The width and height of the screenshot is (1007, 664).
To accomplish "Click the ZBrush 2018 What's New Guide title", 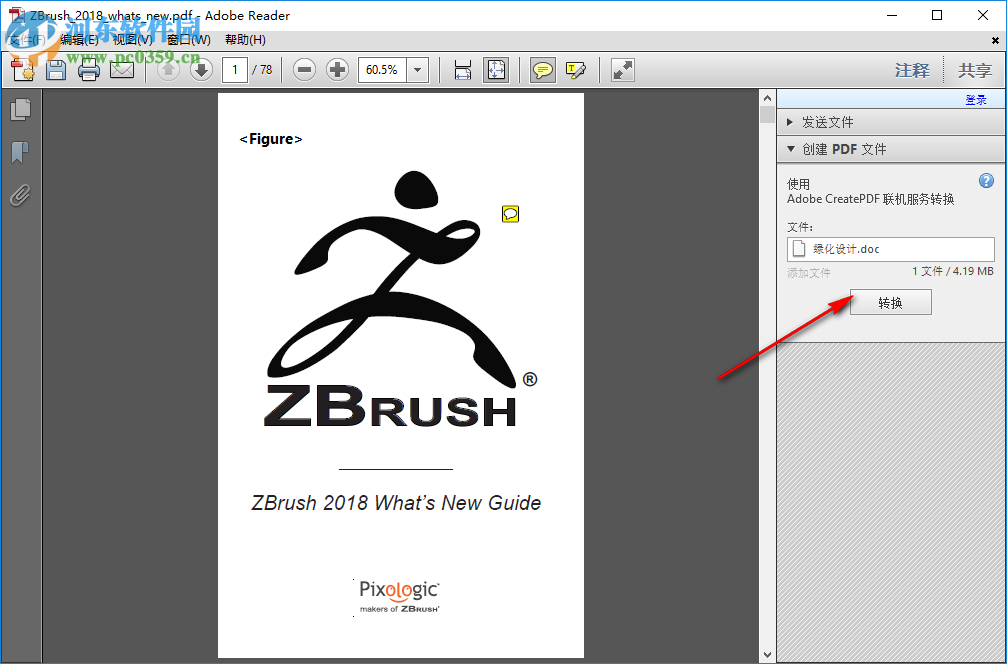I will (396, 502).
